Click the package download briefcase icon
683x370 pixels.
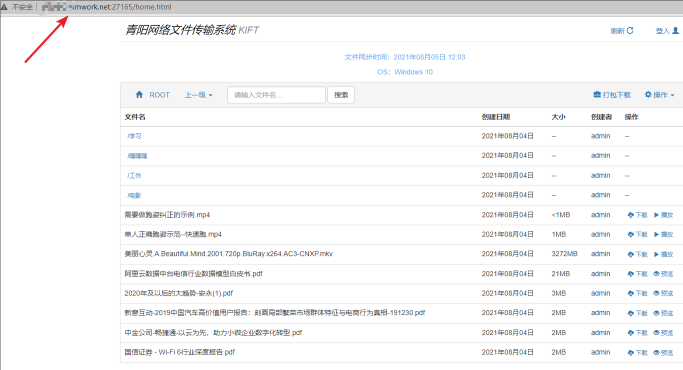point(597,95)
